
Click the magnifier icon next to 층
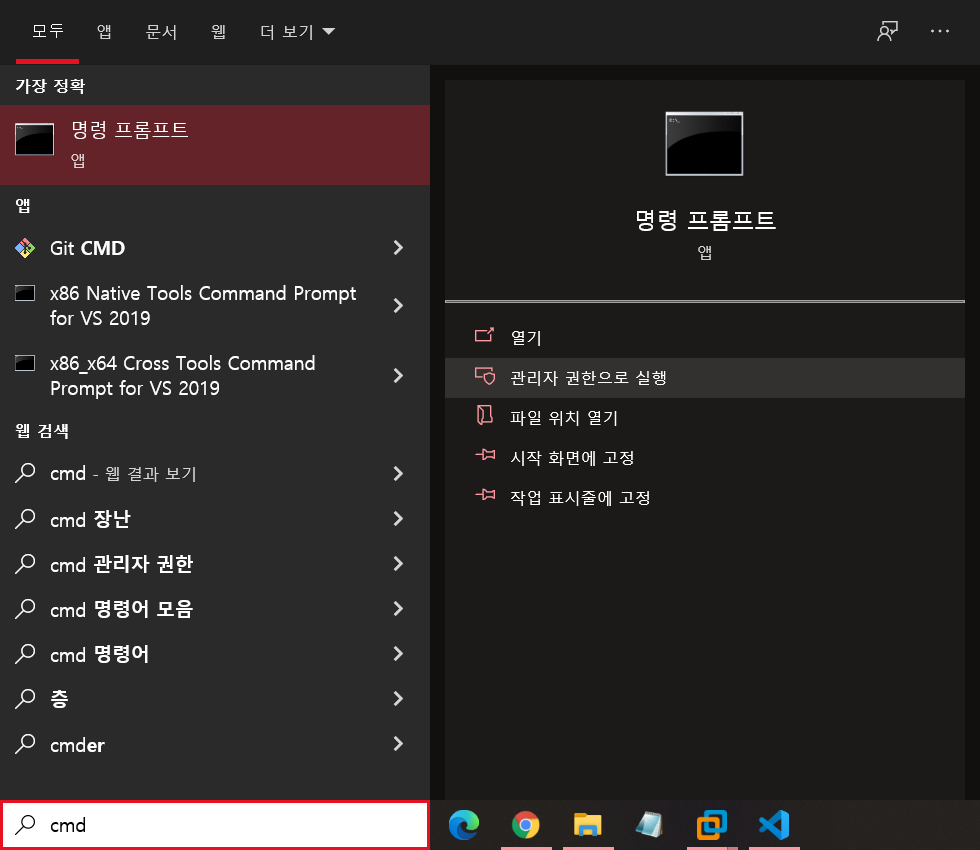pos(25,699)
